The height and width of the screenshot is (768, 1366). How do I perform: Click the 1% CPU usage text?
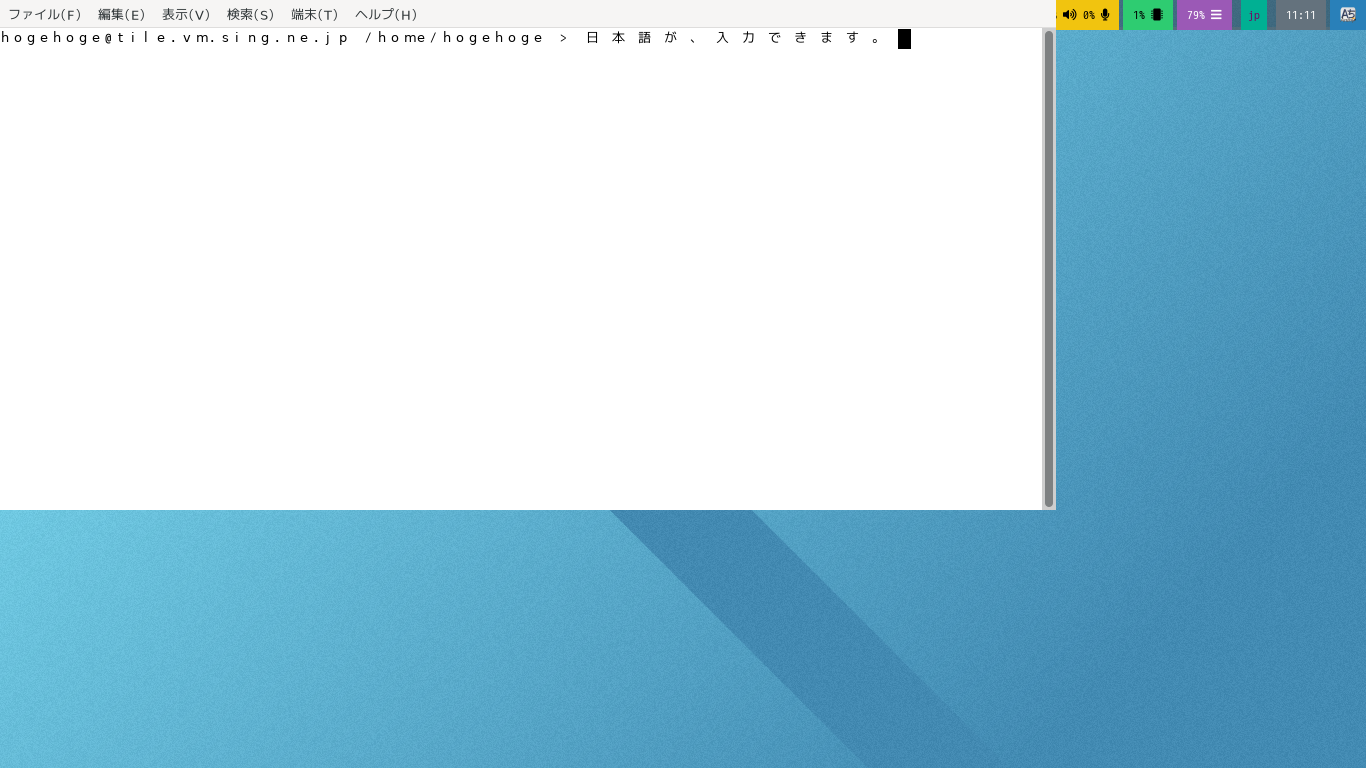click(1139, 15)
